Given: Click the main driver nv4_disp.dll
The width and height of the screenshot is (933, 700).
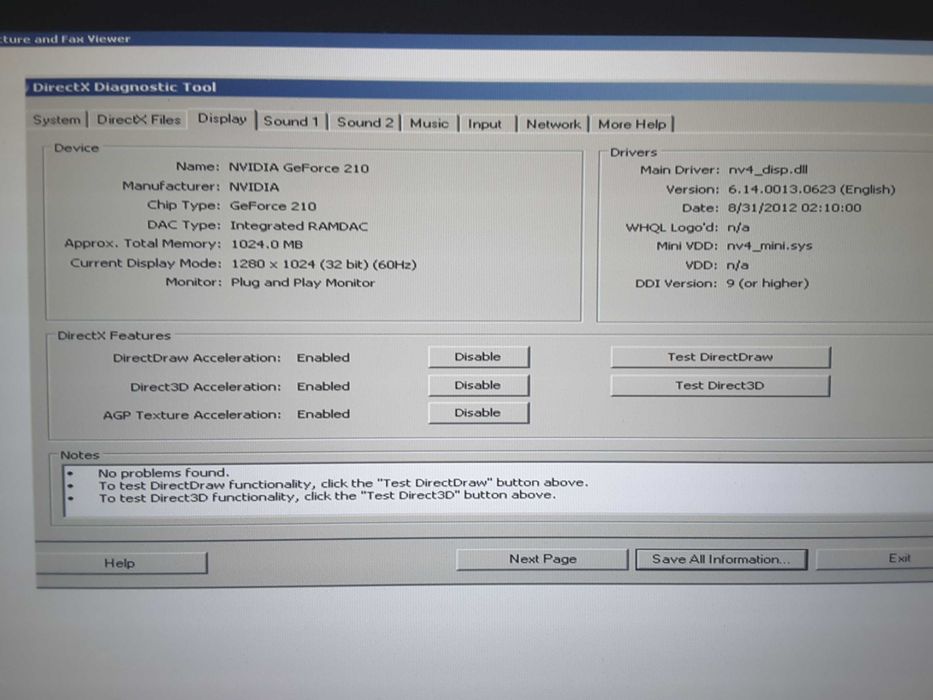Looking at the screenshot, I should point(768,170).
